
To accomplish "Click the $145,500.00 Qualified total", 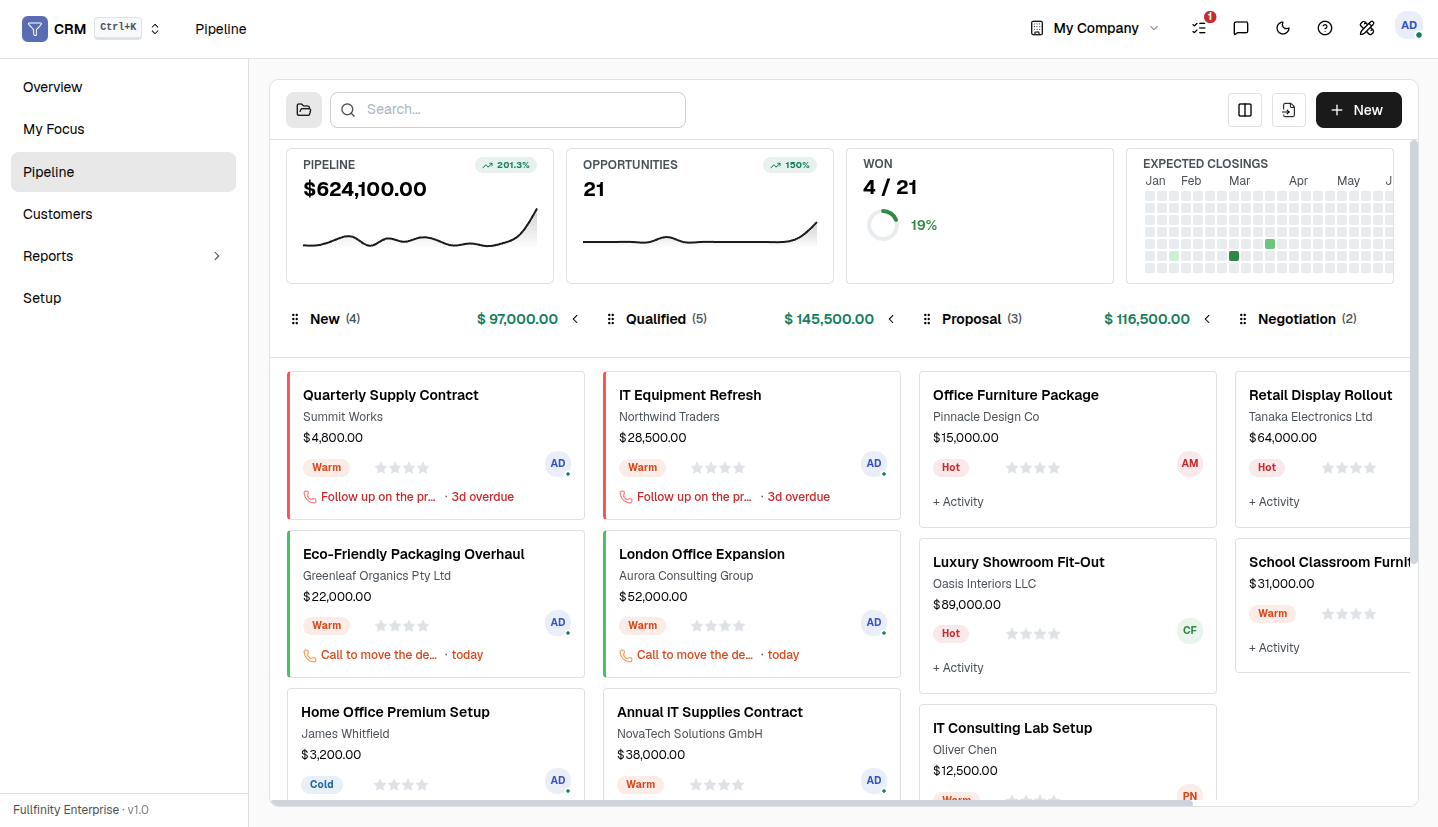I will point(829,319).
